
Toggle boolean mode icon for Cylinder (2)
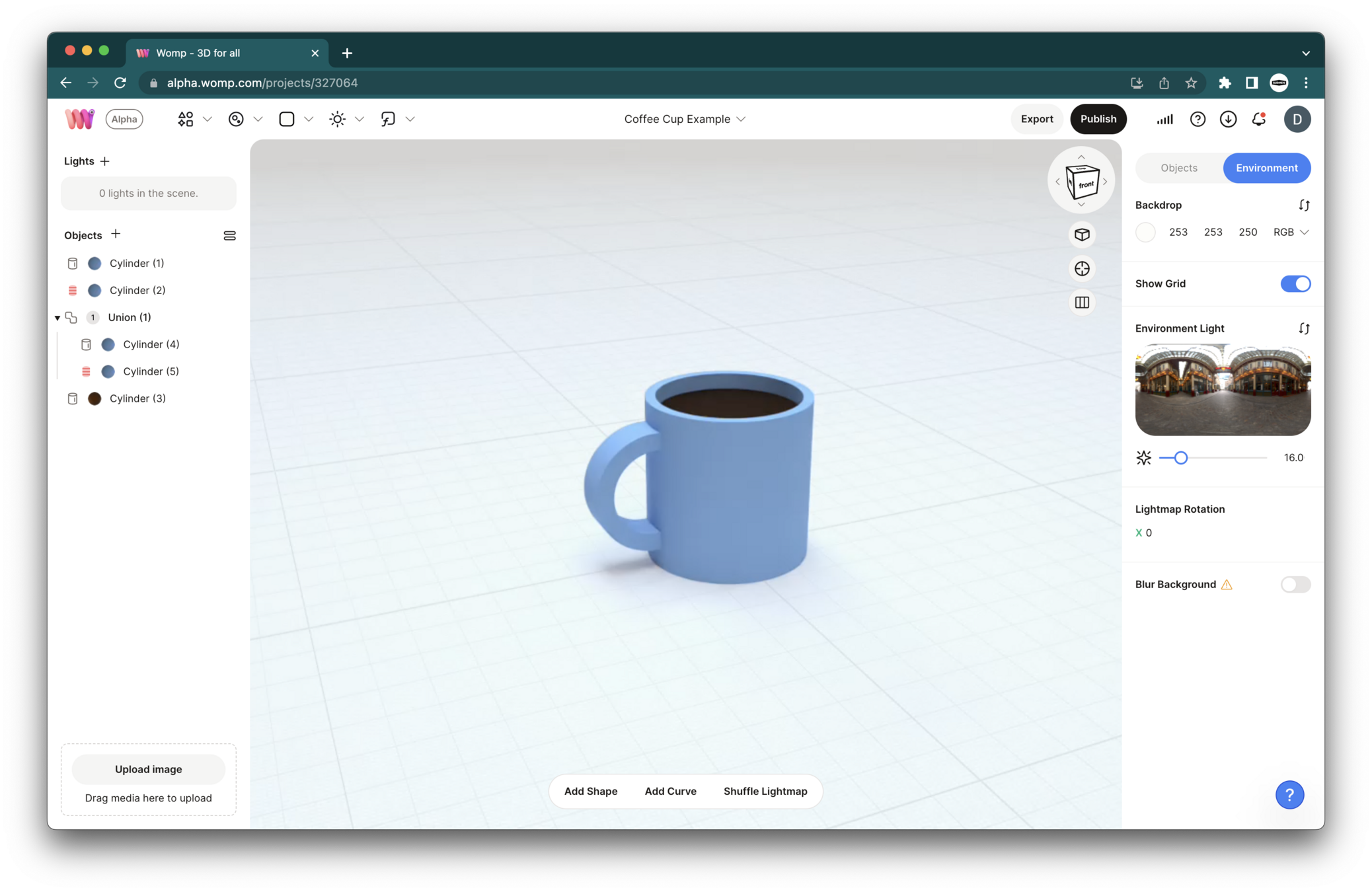pyautogui.click(x=73, y=291)
